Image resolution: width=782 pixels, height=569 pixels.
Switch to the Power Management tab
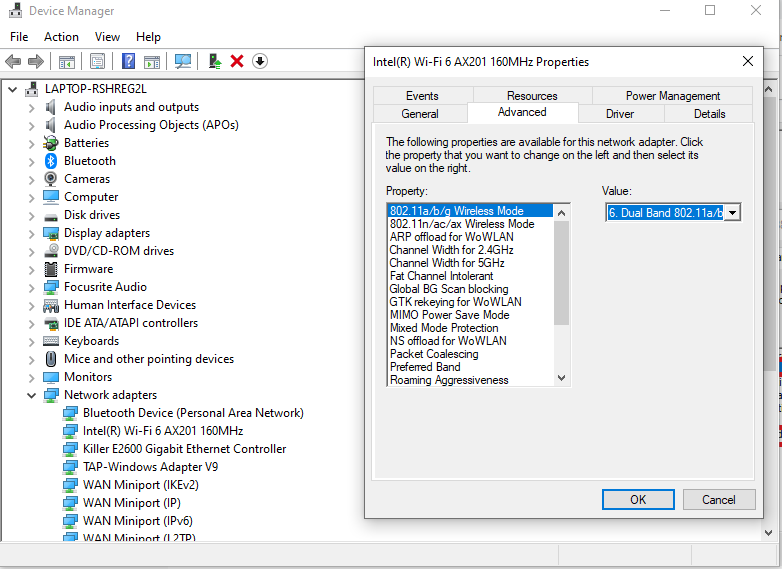click(x=672, y=96)
